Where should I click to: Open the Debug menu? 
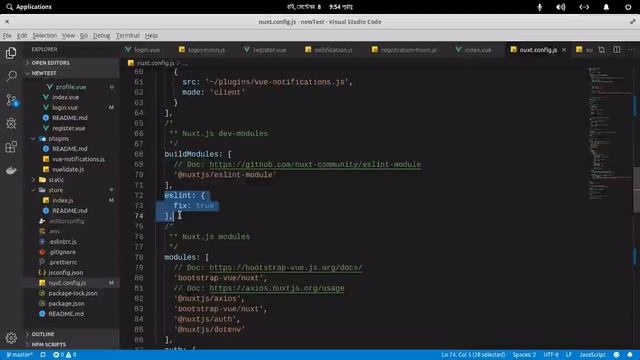coord(101,36)
